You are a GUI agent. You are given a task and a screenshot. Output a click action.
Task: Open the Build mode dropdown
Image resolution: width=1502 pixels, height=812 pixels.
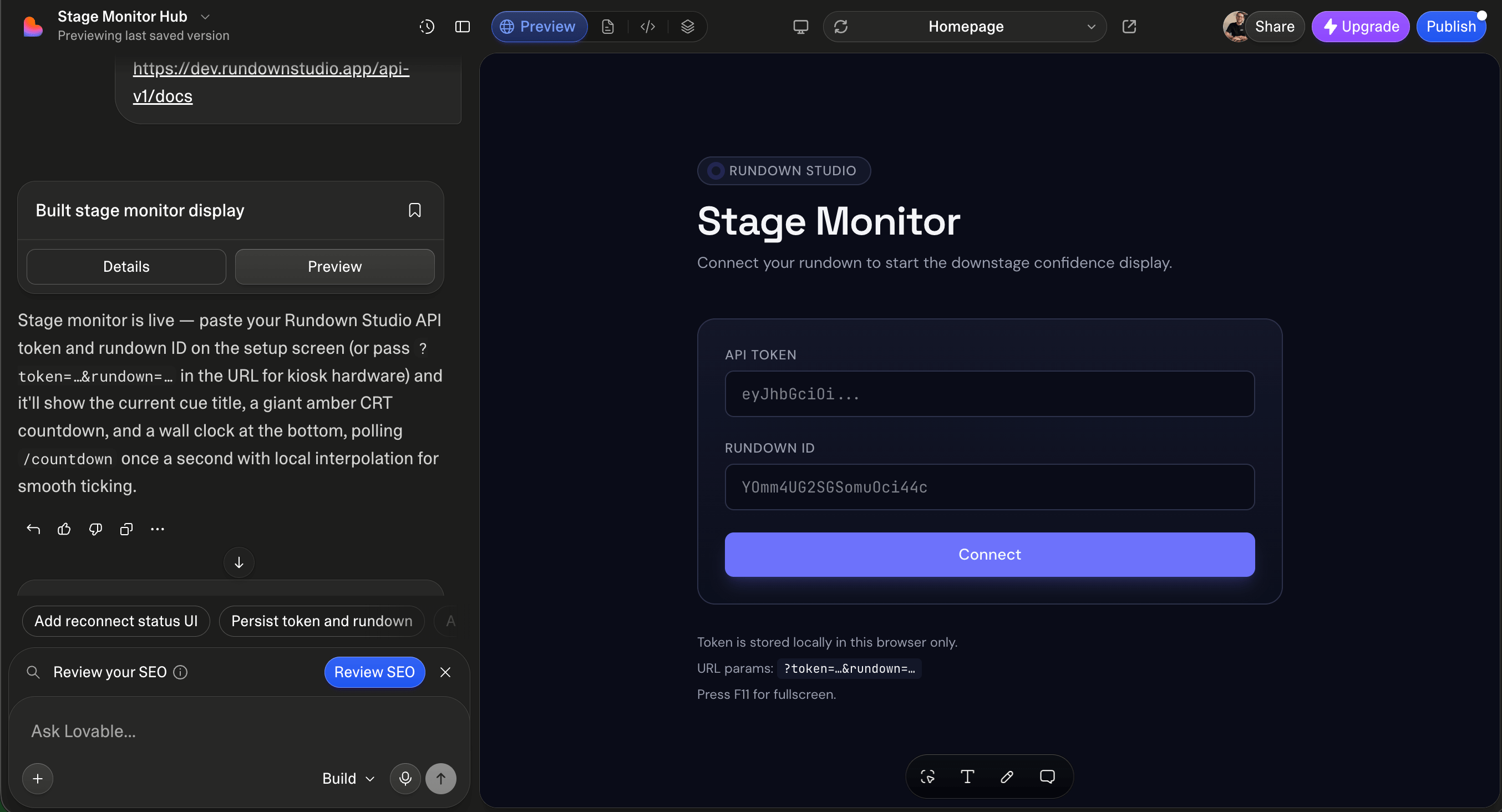click(348, 778)
